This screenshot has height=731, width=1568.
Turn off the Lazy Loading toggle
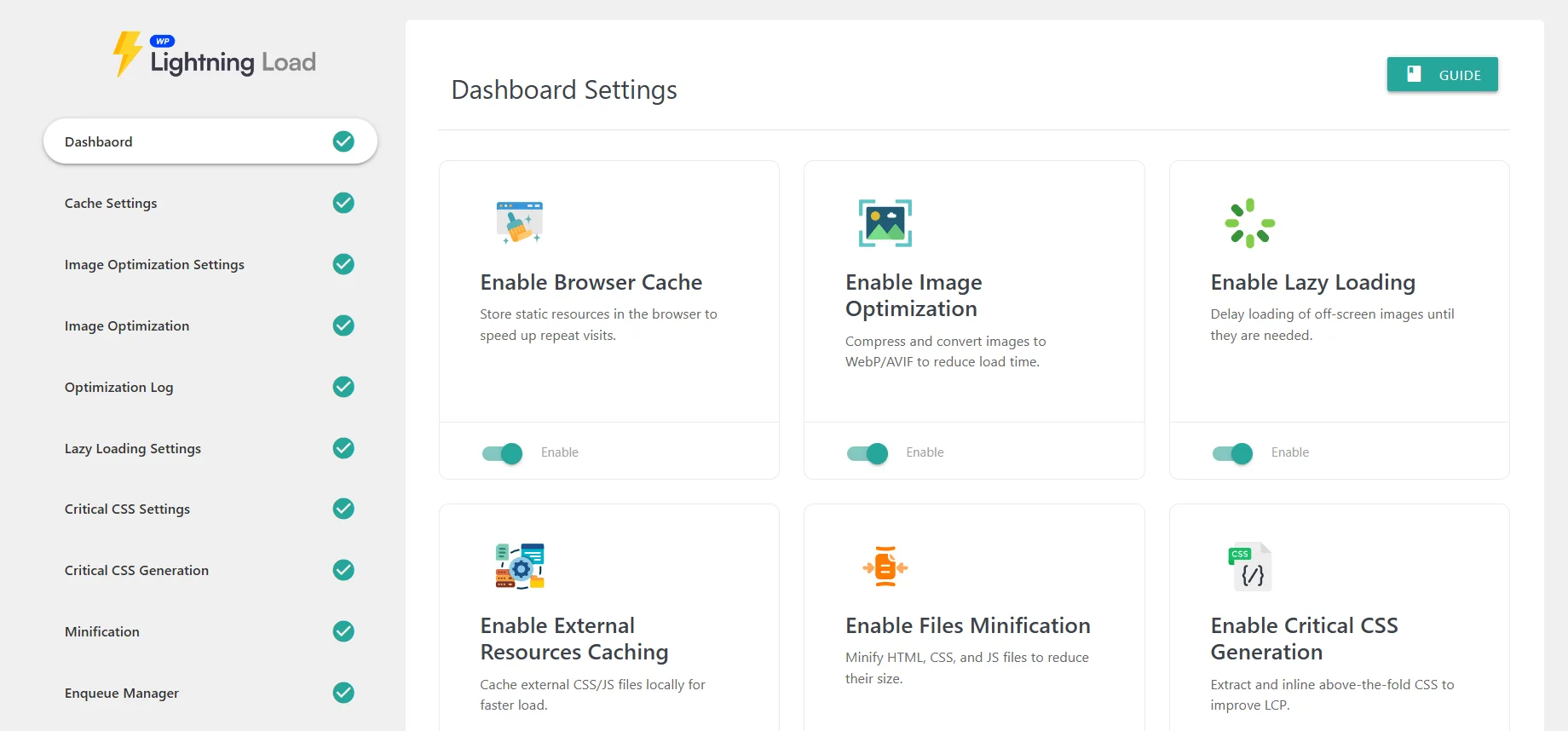pyautogui.click(x=1232, y=453)
